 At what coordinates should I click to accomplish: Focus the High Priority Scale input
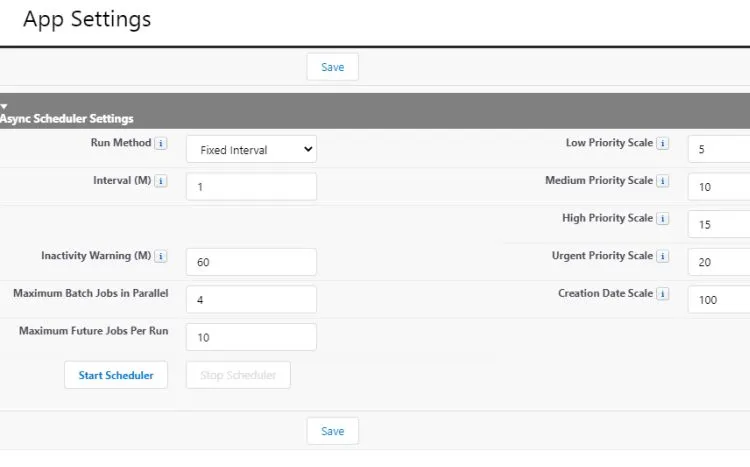[x=719, y=224]
